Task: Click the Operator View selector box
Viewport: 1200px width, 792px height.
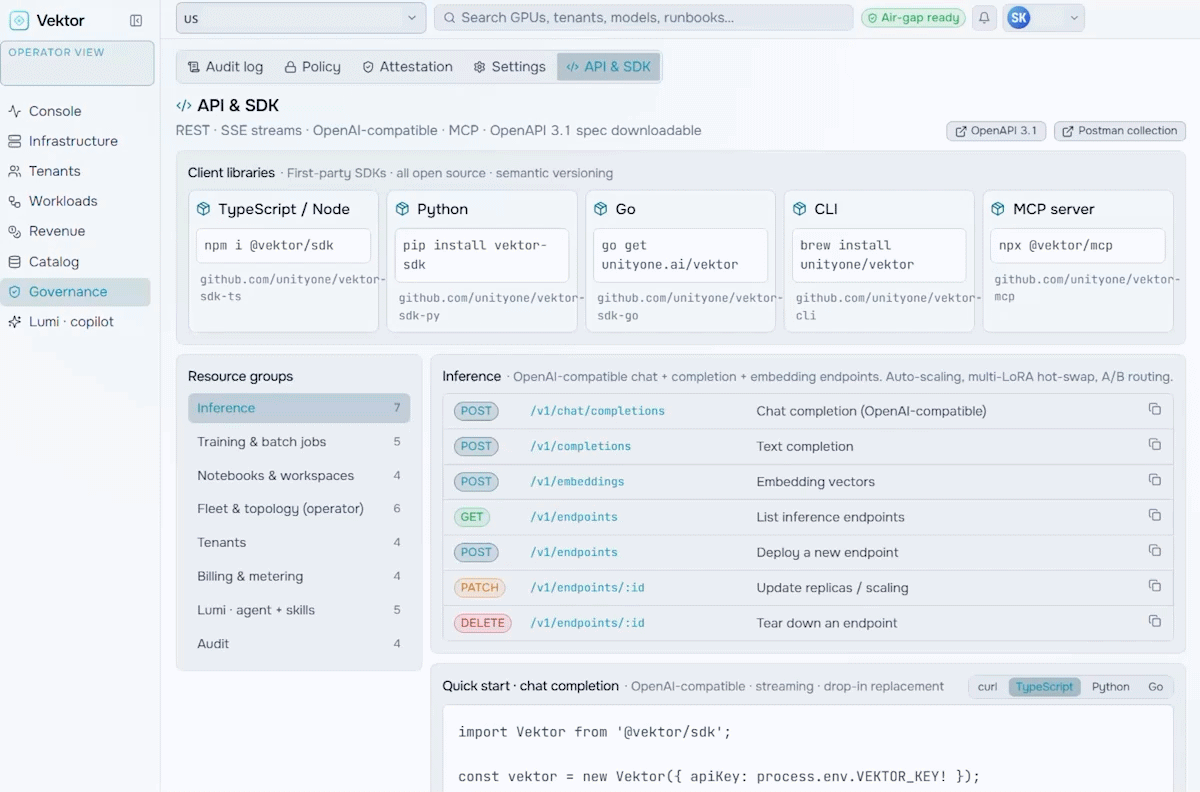Action: click(78, 63)
